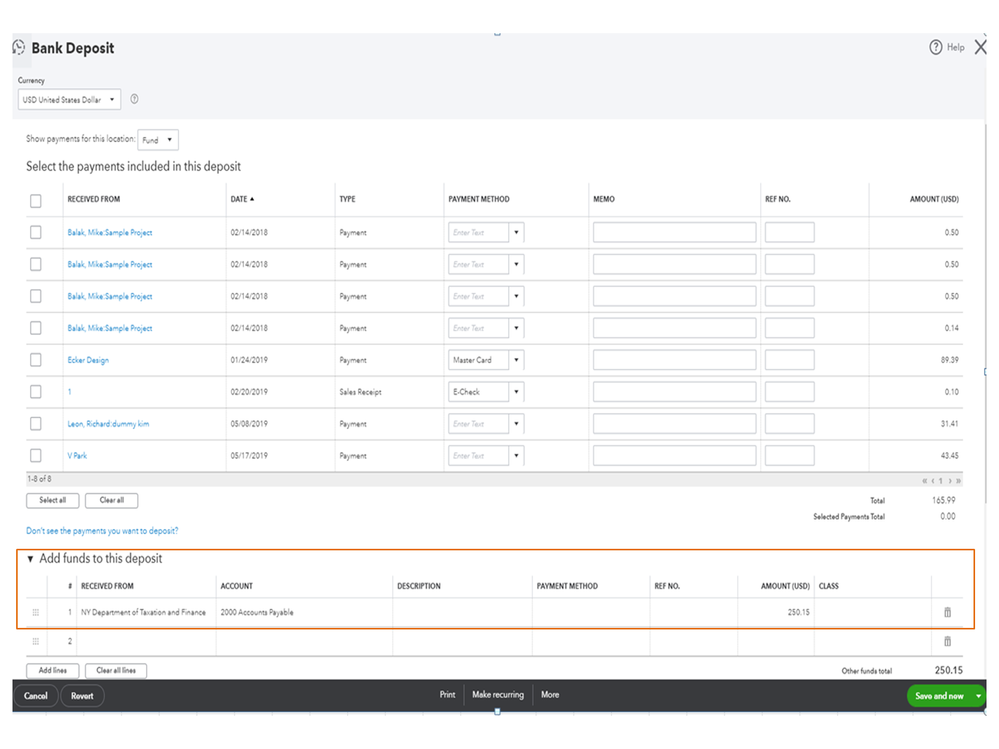Image resolution: width=999 pixels, height=749 pixels.
Task: Sort by Date column arrow
Action: [x=252, y=199]
